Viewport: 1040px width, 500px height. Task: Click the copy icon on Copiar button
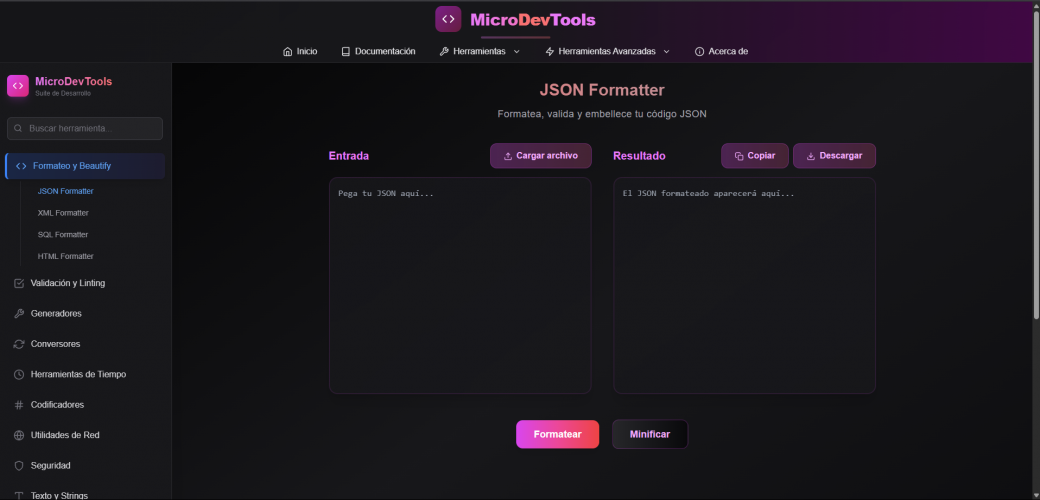click(x=739, y=156)
